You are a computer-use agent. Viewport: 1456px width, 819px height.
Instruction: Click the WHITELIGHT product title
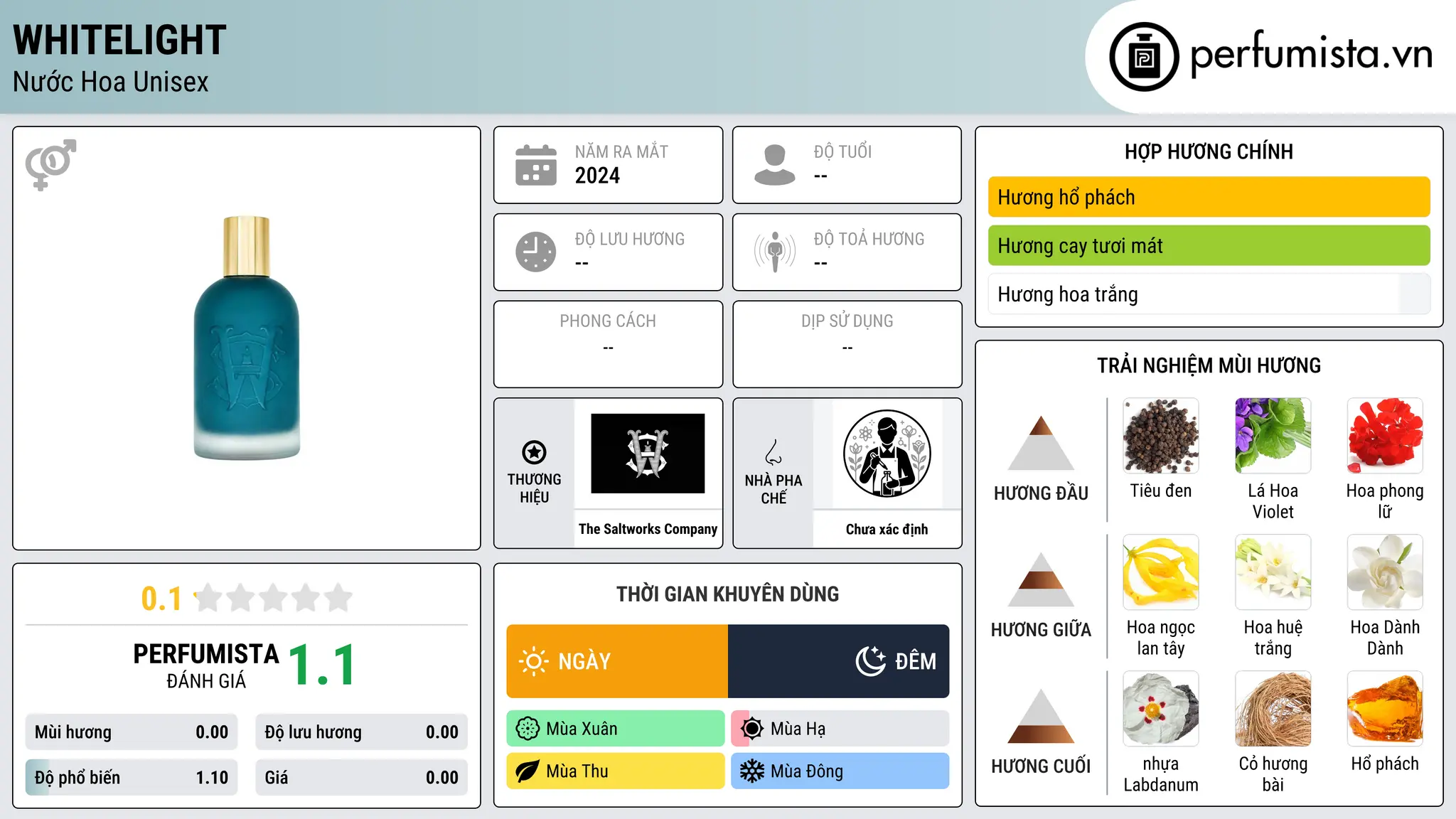pos(119,40)
